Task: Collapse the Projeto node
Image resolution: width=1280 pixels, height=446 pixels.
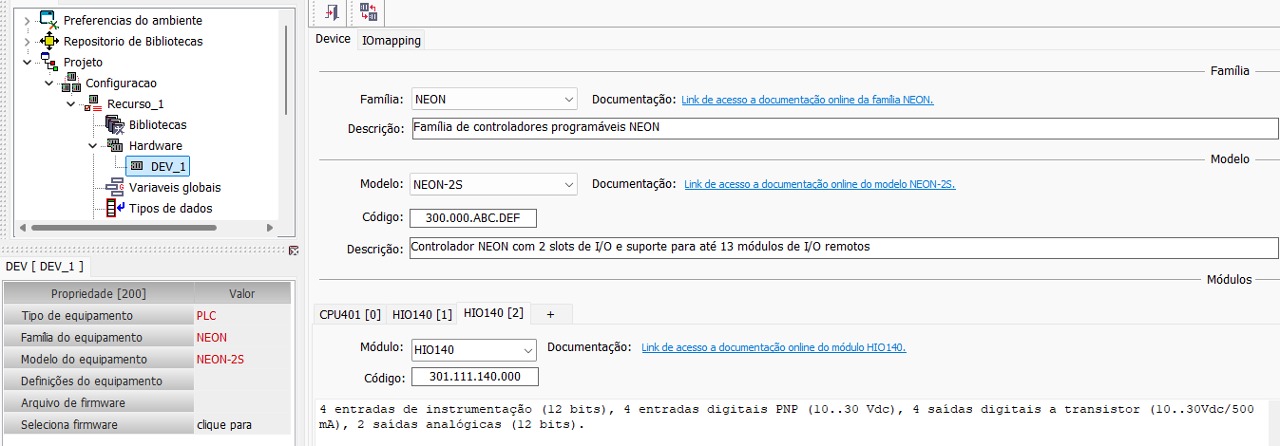Action: coord(27,62)
